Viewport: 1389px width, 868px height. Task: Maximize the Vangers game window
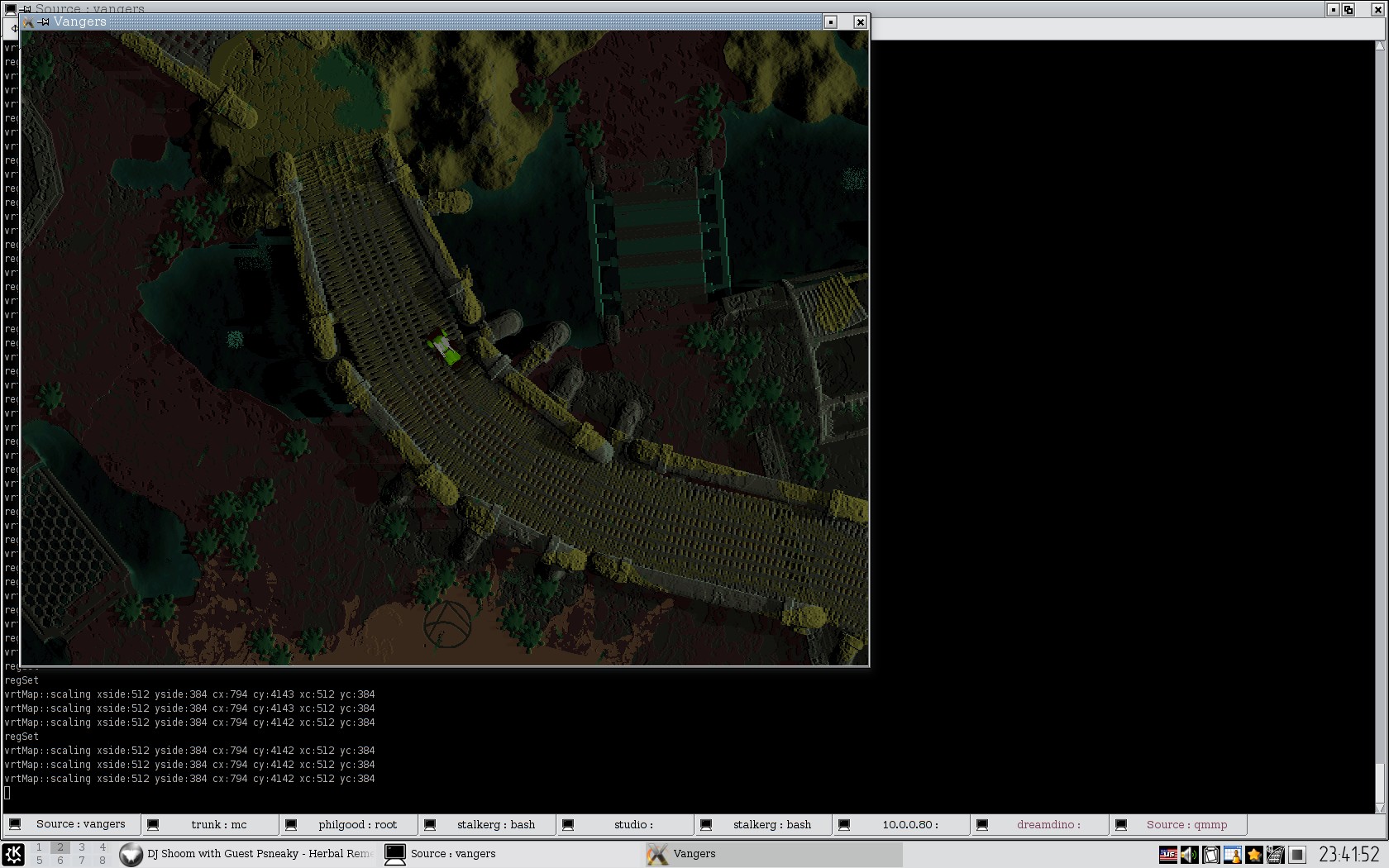point(831,22)
